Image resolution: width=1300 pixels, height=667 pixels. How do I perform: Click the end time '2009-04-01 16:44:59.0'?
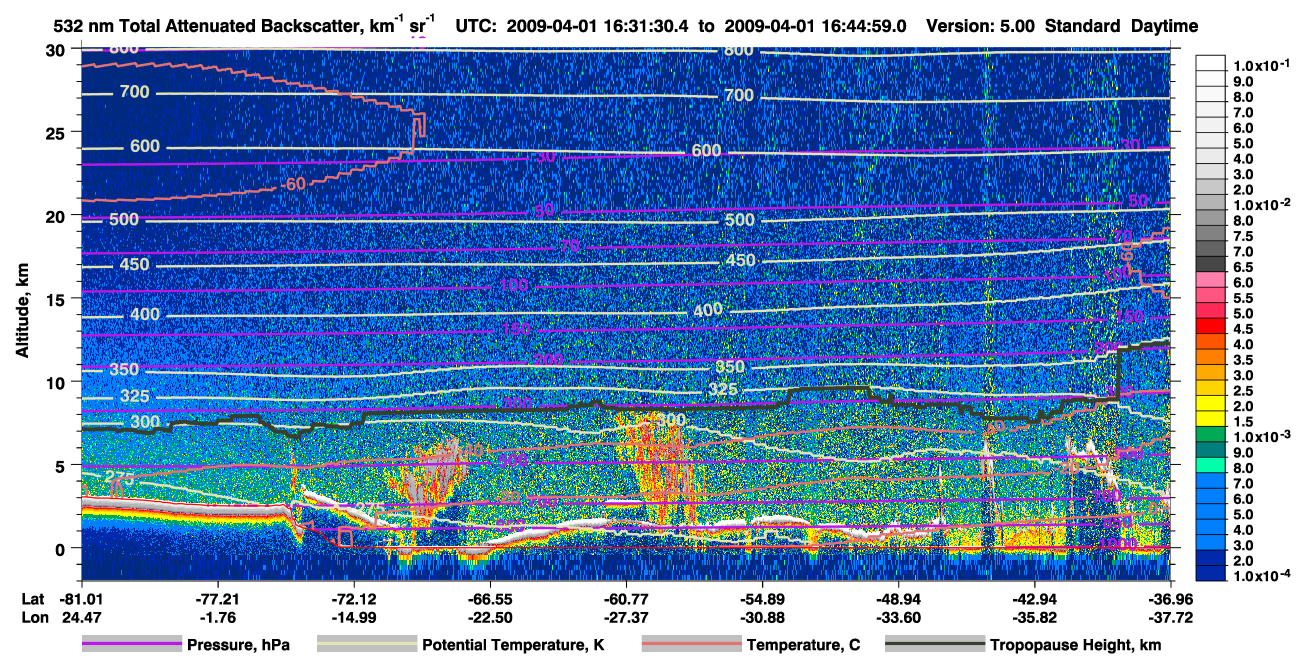[817, 27]
